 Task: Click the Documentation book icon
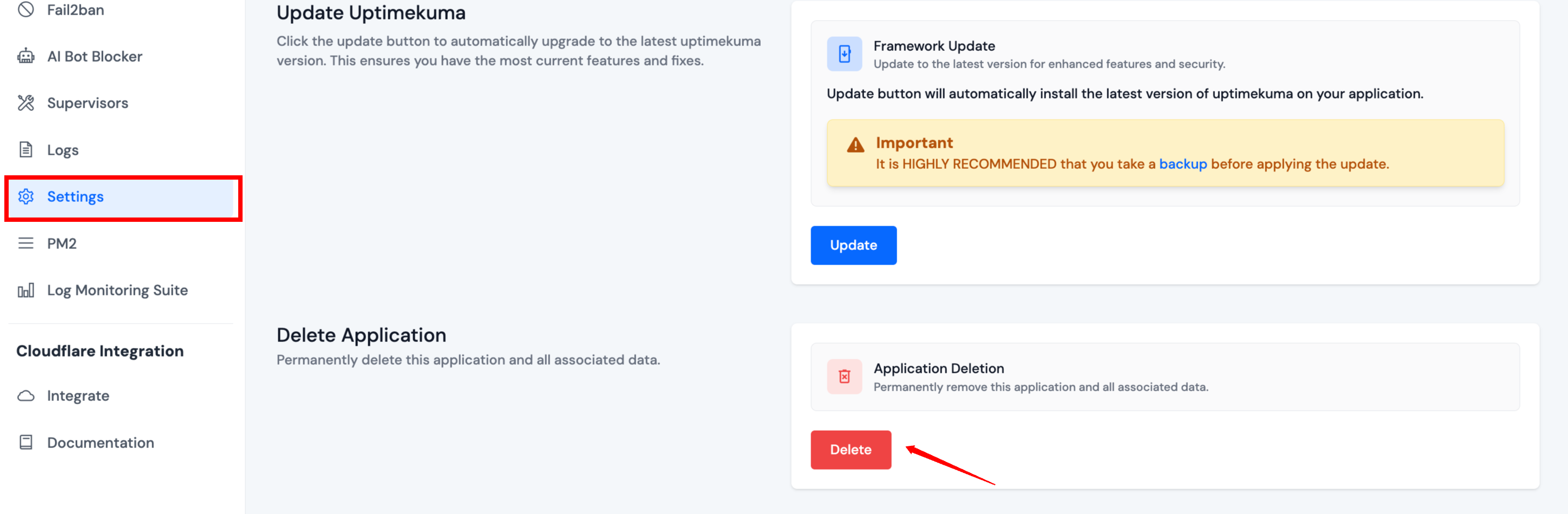[x=25, y=442]
